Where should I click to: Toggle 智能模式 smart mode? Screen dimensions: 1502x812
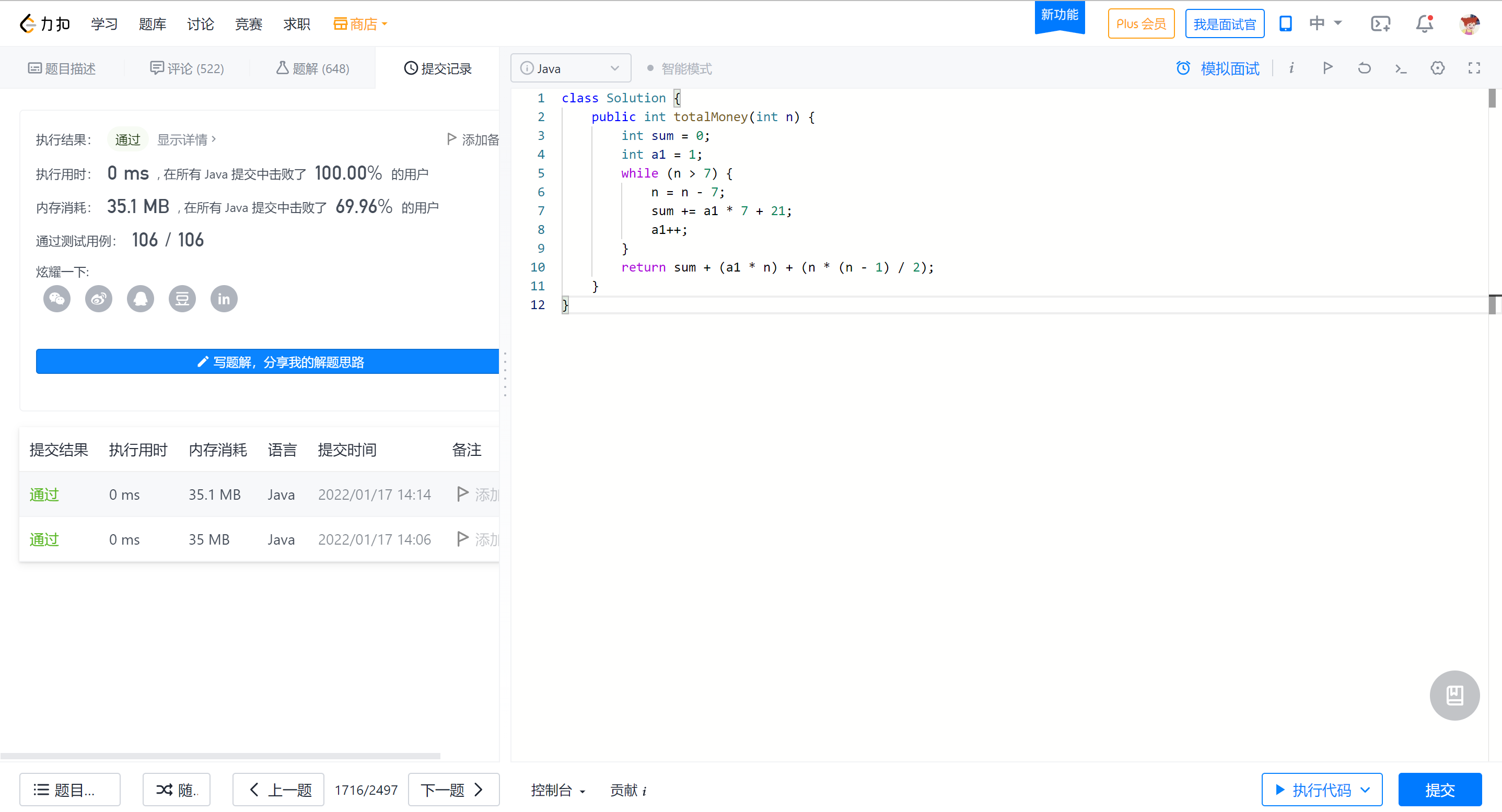(680, 69)
